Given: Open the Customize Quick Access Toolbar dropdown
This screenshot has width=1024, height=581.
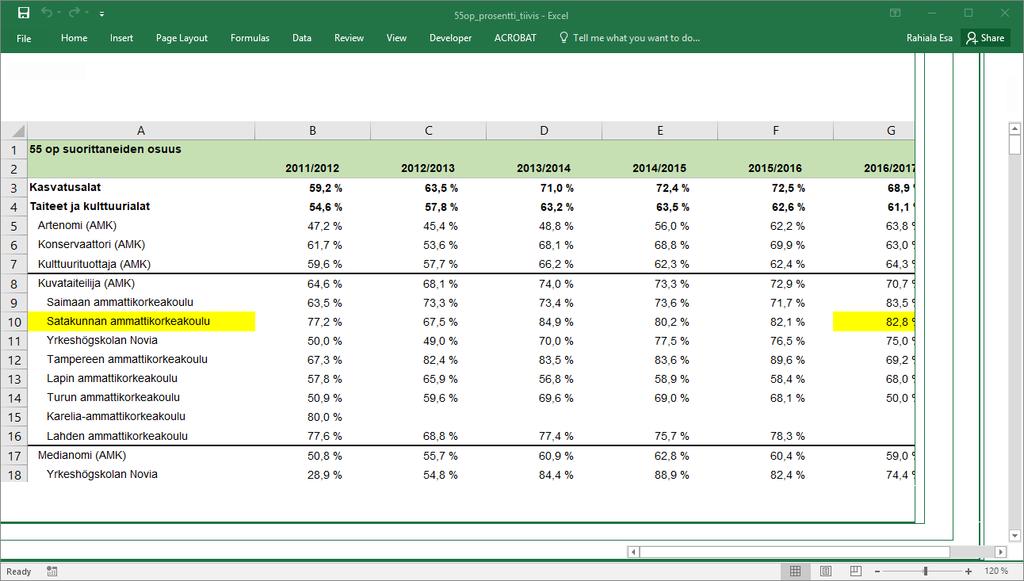Looking at the screenshot, I should 102,14.
